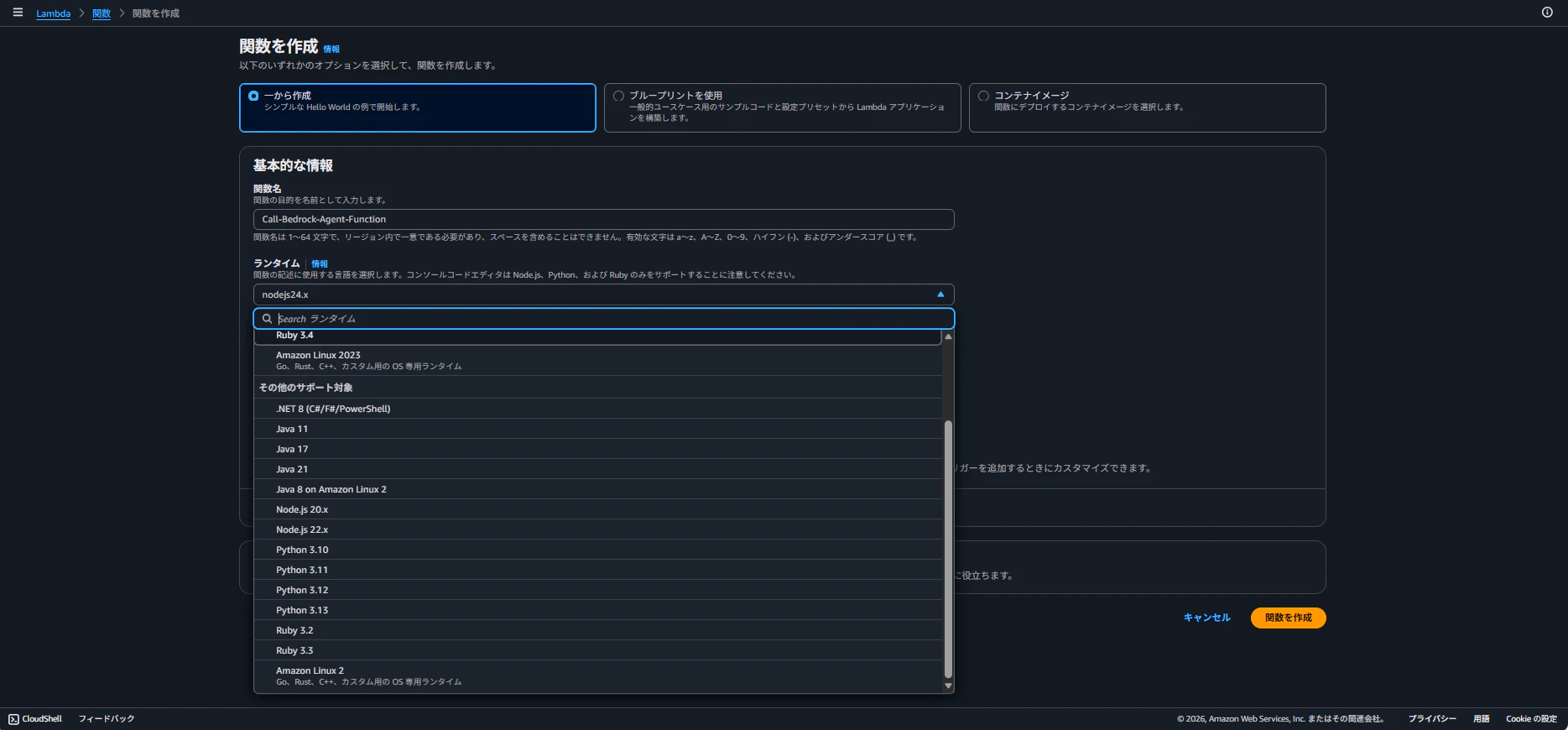Click the CloudShell icon in footer
This screenshot has width=1568, height=730.
tap(13, 719)
